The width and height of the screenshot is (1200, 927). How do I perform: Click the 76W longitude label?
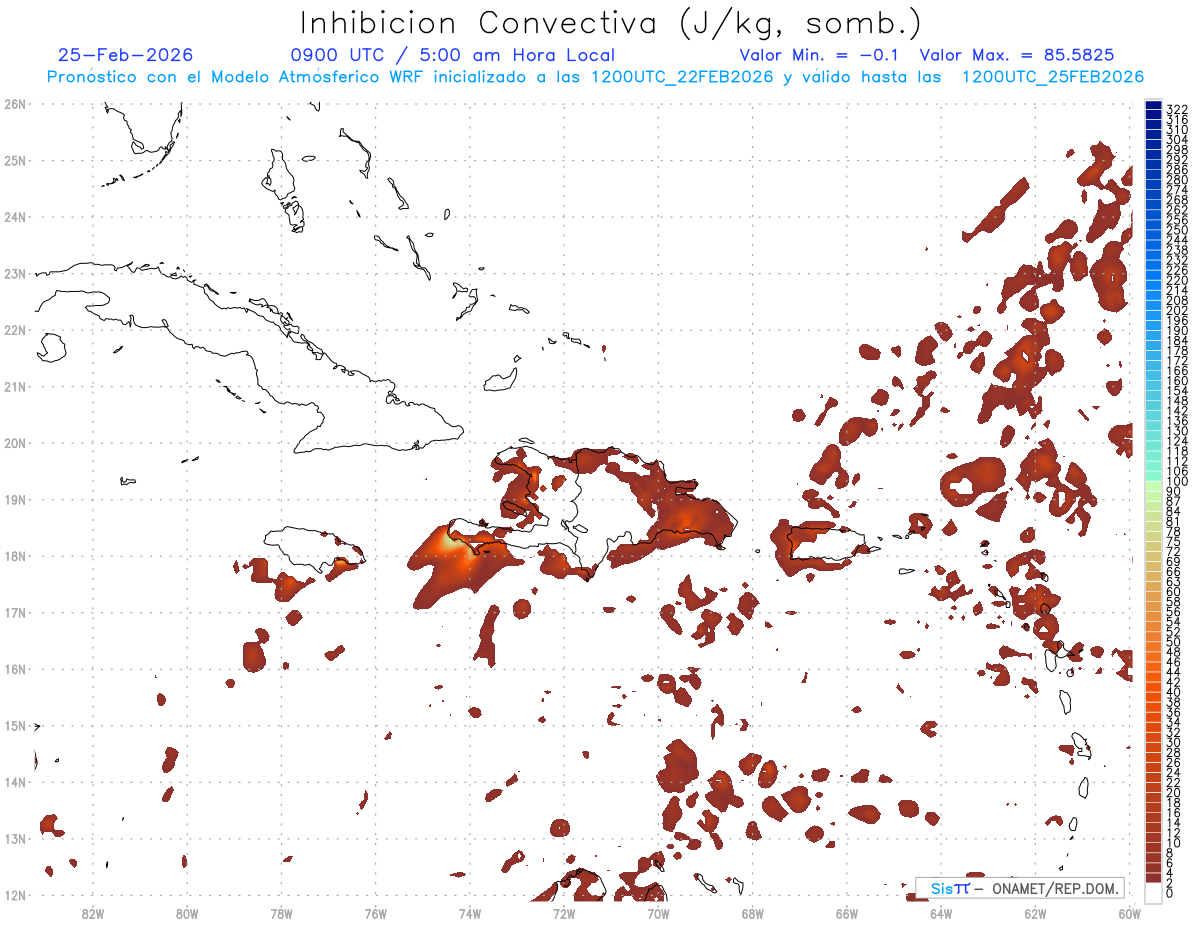[x=375, y=912]
